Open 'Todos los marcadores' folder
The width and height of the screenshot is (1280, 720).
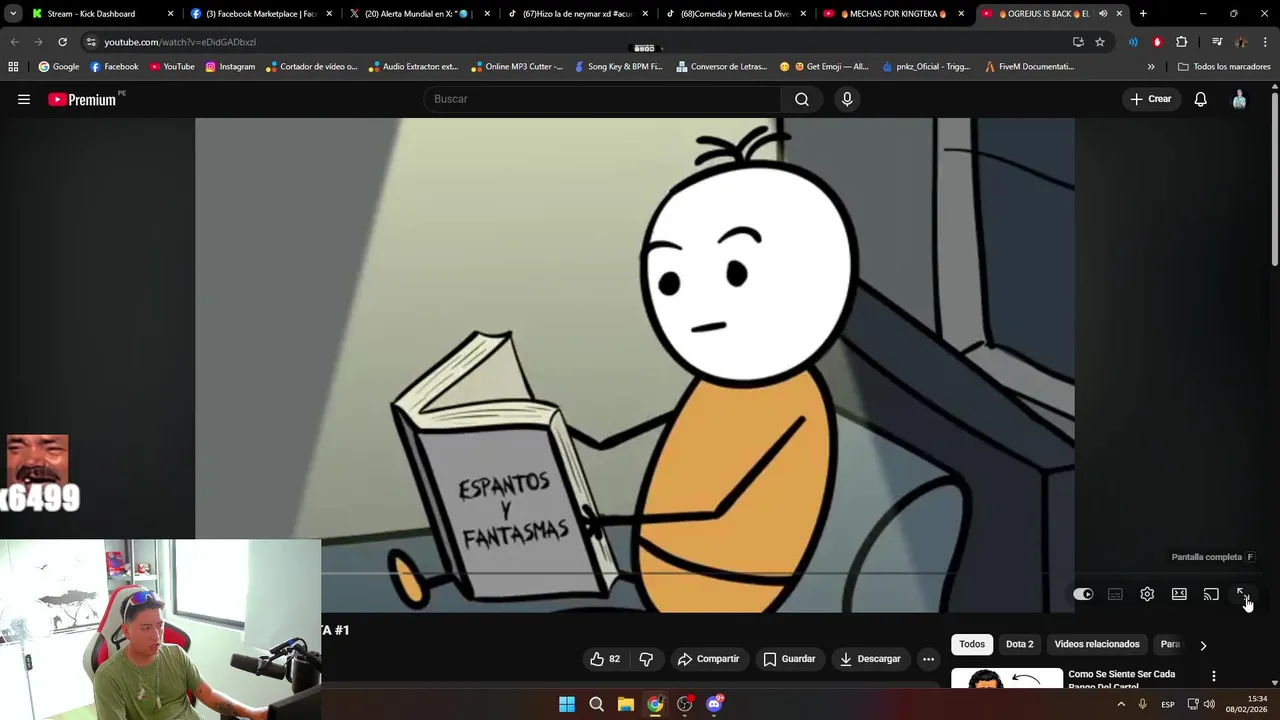(1224, 67)
